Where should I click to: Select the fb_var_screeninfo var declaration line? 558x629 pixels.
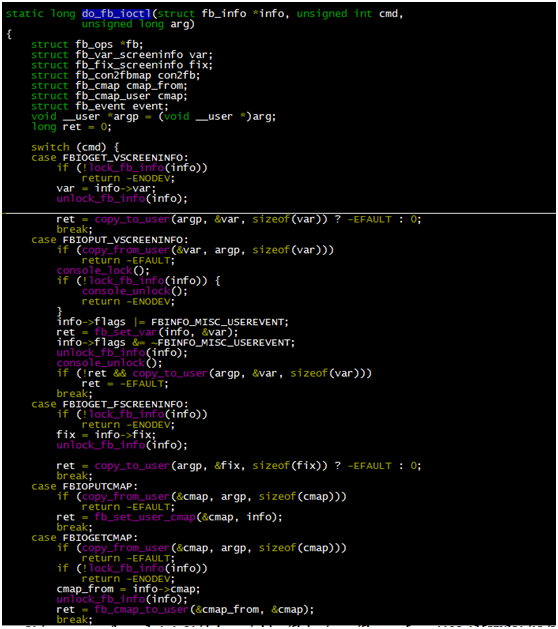122,55
